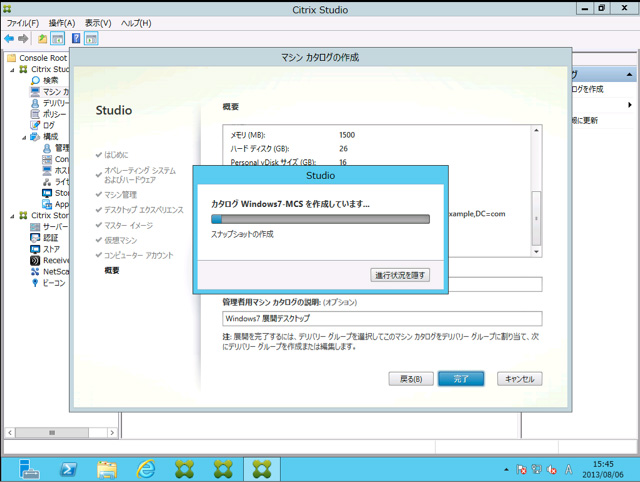
Task: Click the コンピューター アカウント wizard step
Action: (139, 255)
